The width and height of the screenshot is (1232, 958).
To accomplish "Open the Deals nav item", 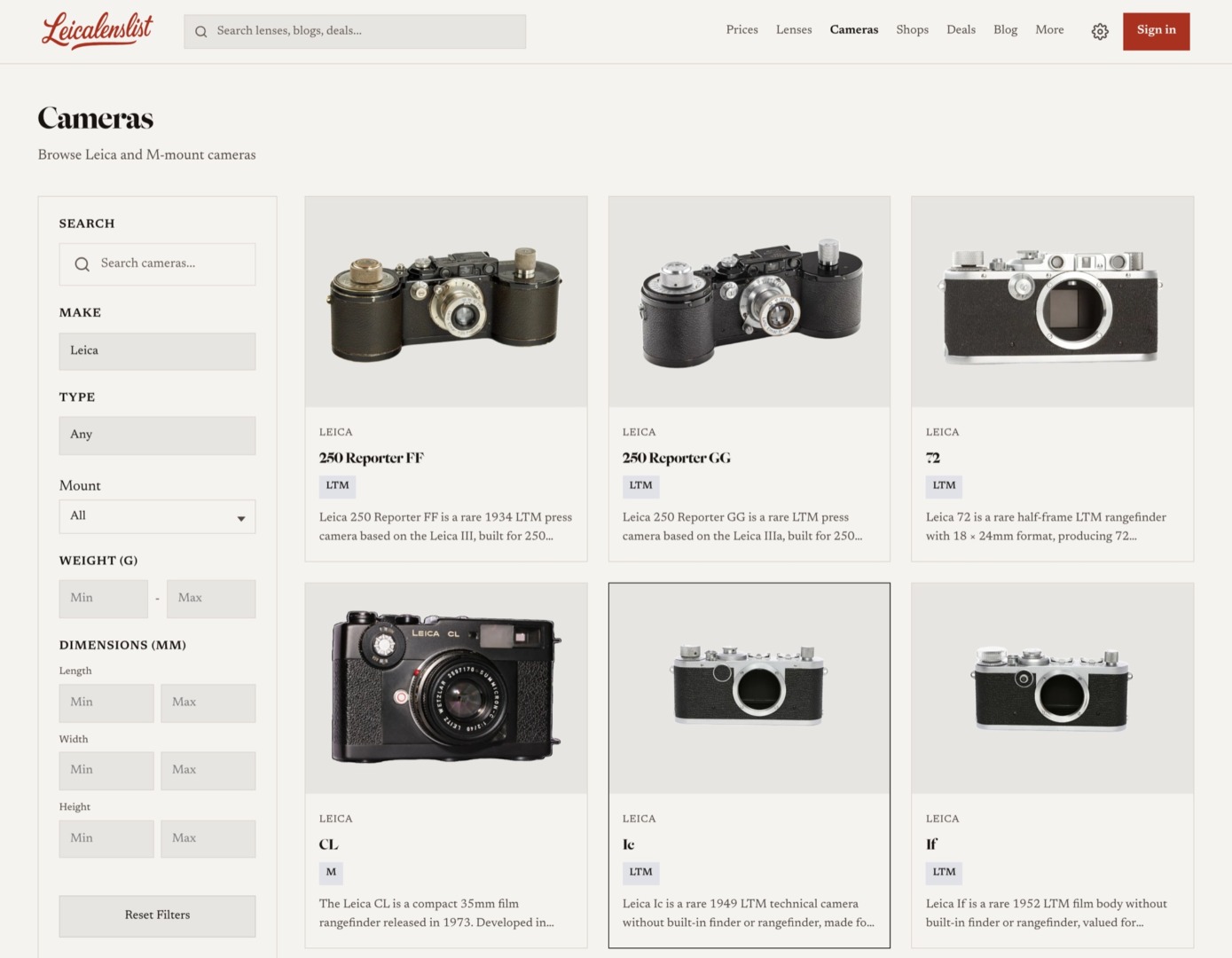I will pos(961,29).
